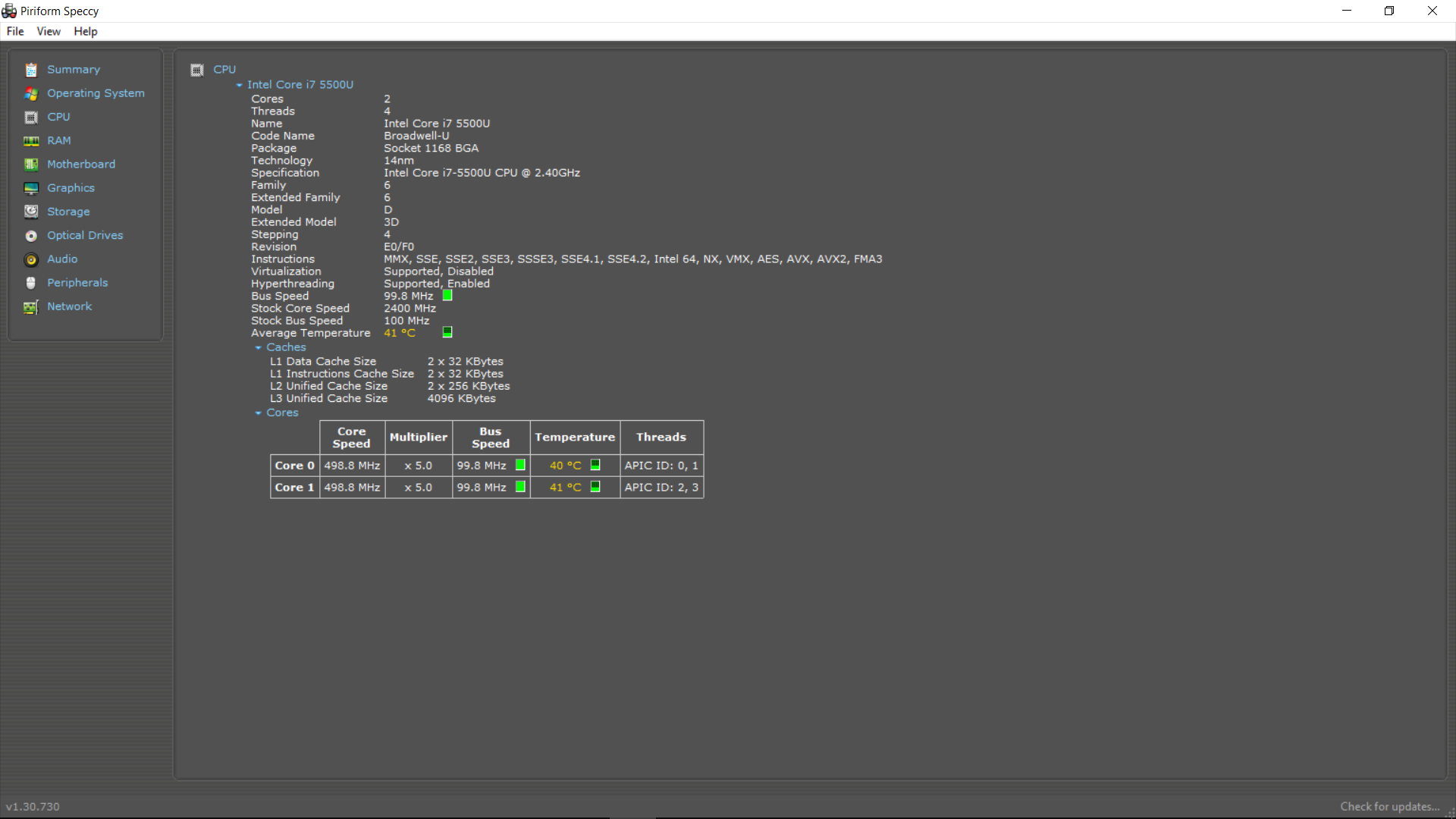Click the Temperature column header
This screenshot has height=819, width=1456.
[575, 438]
